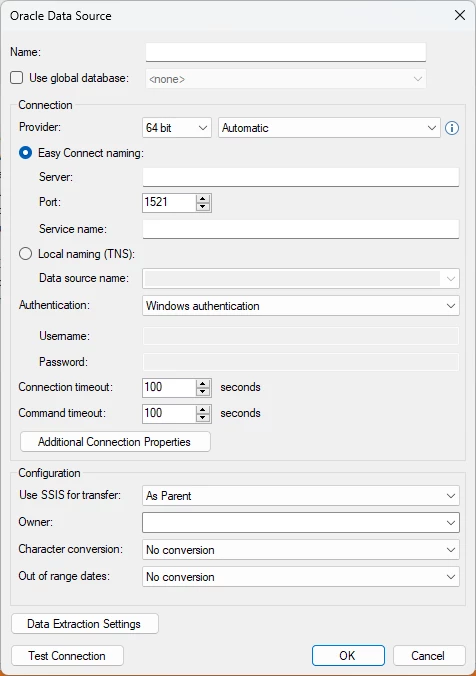Open the 64 bit provider dropdown

tap(177, 128)
